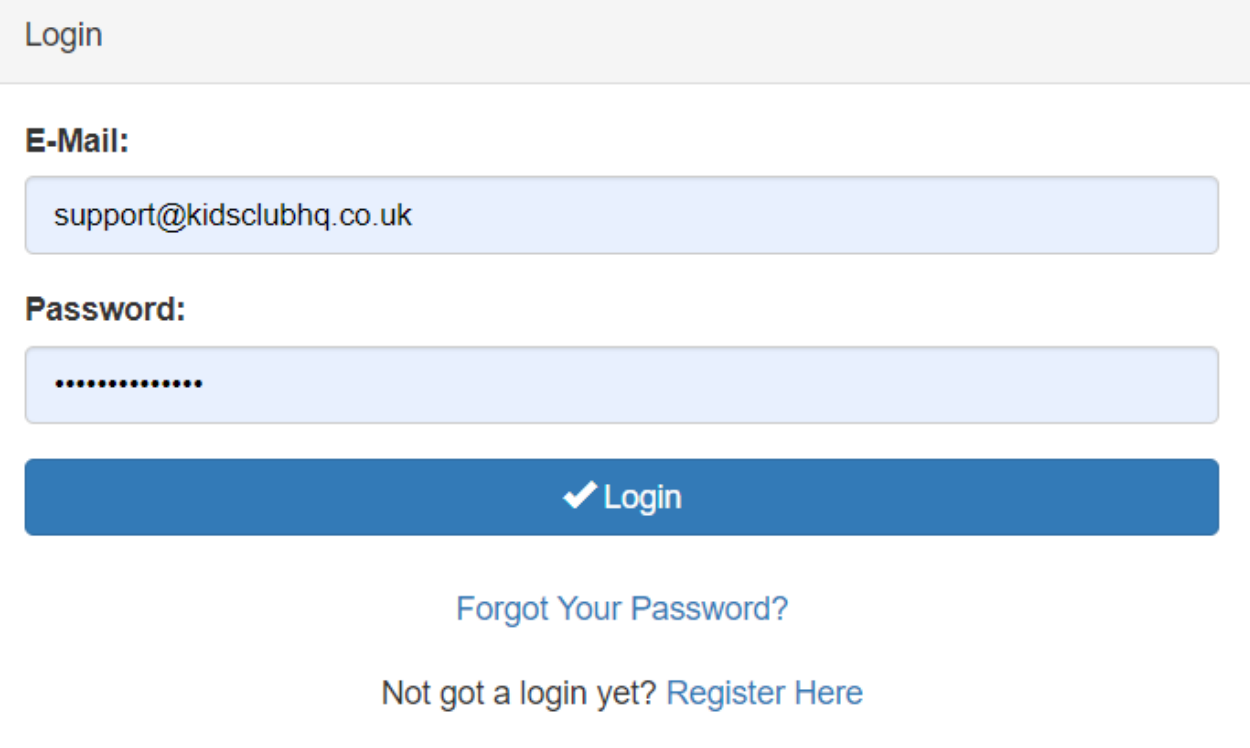
Task: Click empty area of E-Mail field's right side
Action: 900,215
